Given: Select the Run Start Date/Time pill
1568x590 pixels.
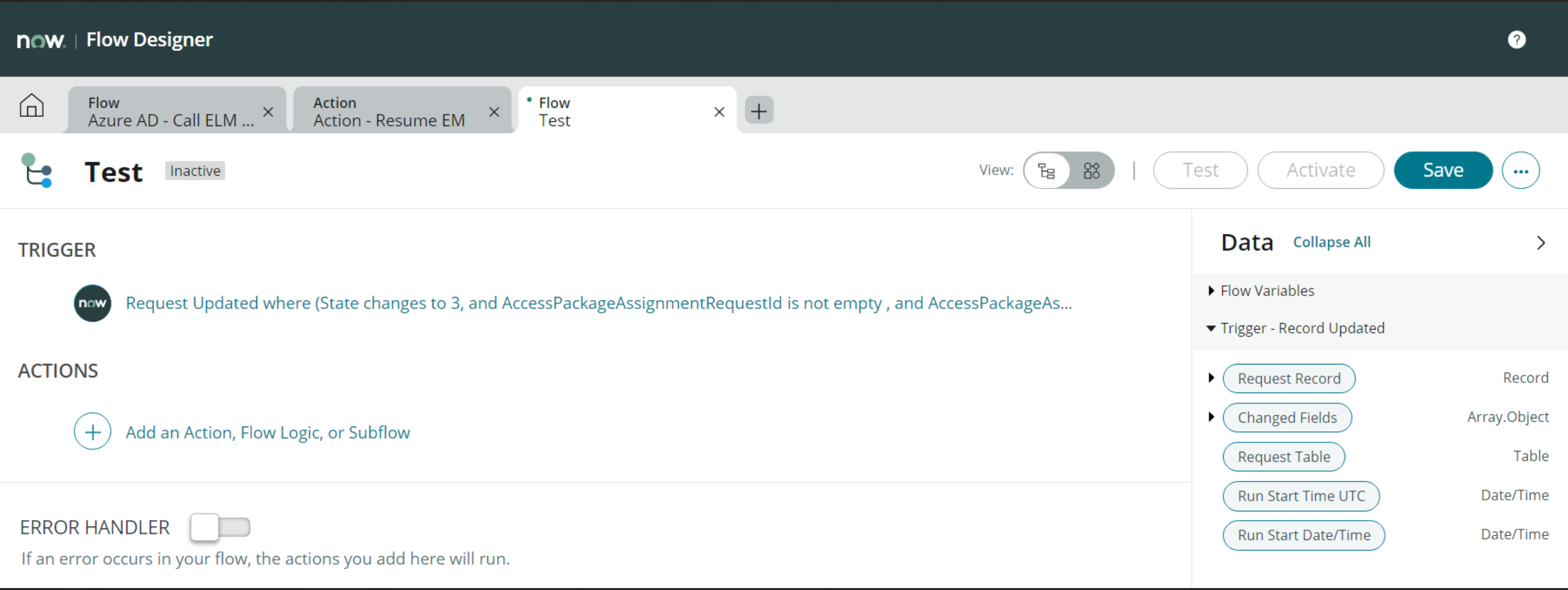Looking at the screenshot, I should (1304, 535).
